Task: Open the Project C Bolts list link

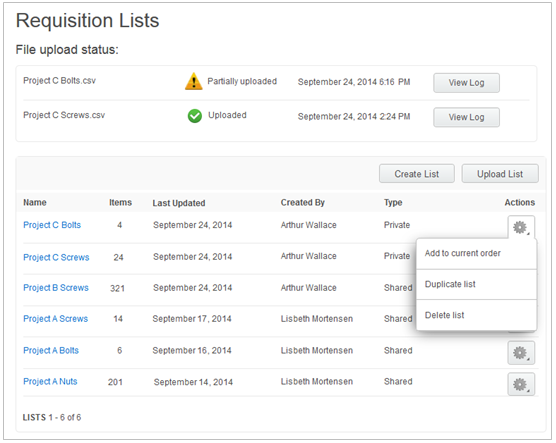Action: pos(52,225)
